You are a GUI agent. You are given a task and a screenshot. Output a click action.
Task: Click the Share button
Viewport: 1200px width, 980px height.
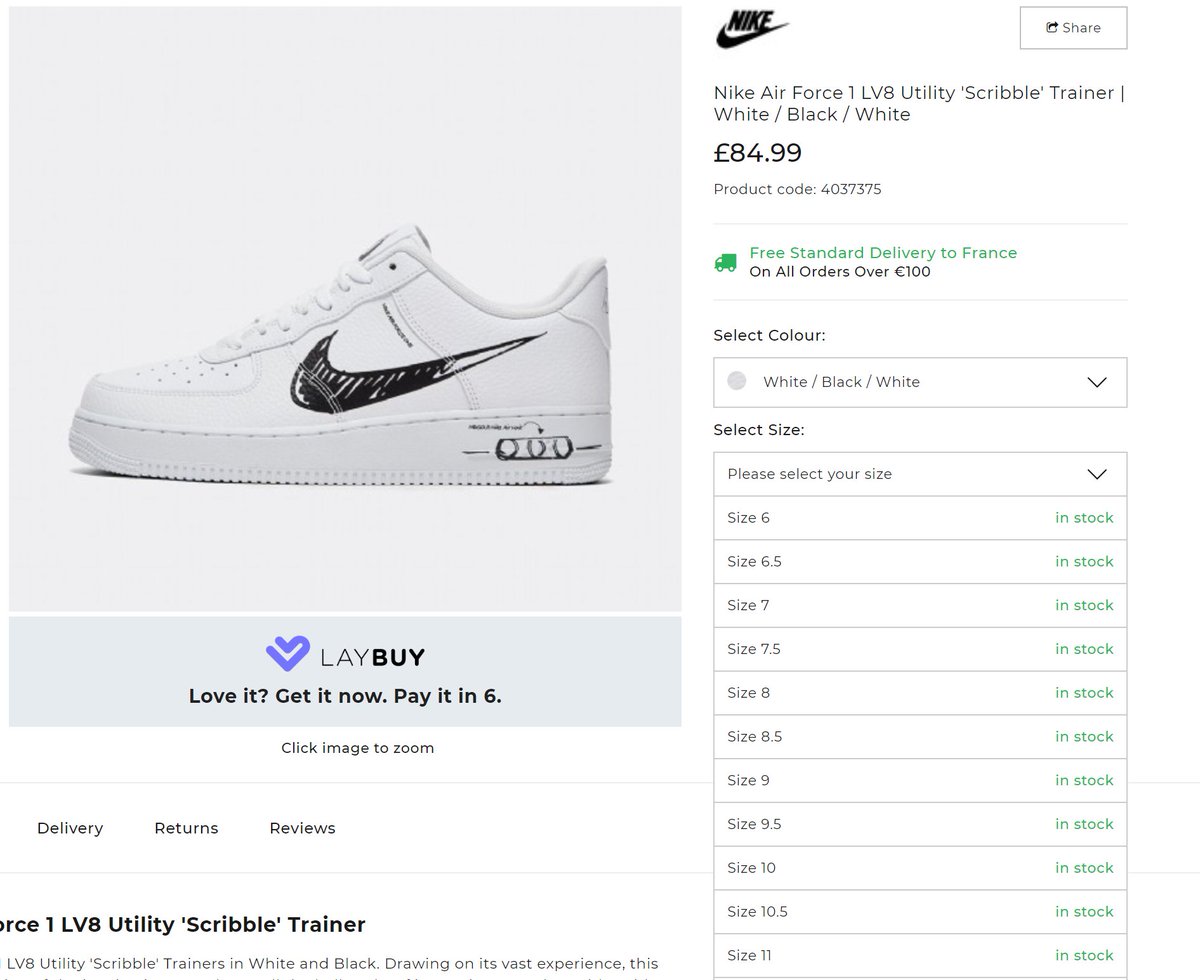1073,28
